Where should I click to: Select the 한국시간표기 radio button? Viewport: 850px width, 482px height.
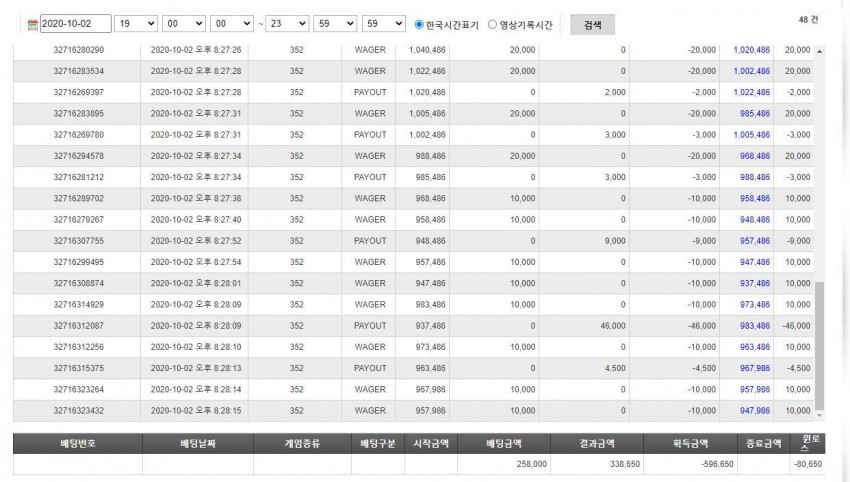tap(418, 24)
